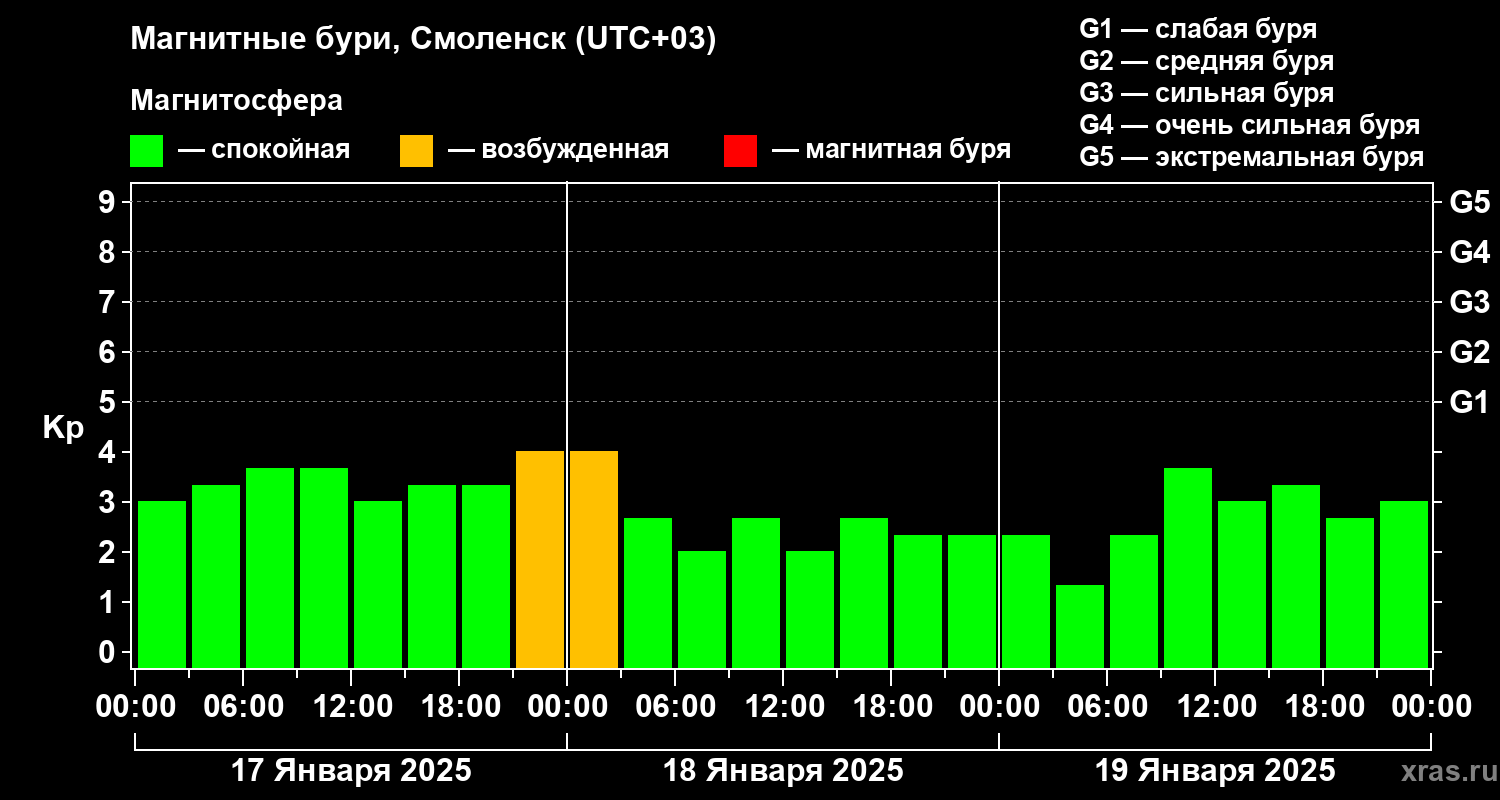Click the shortest green bar on 19 January

coord(1080,626)
